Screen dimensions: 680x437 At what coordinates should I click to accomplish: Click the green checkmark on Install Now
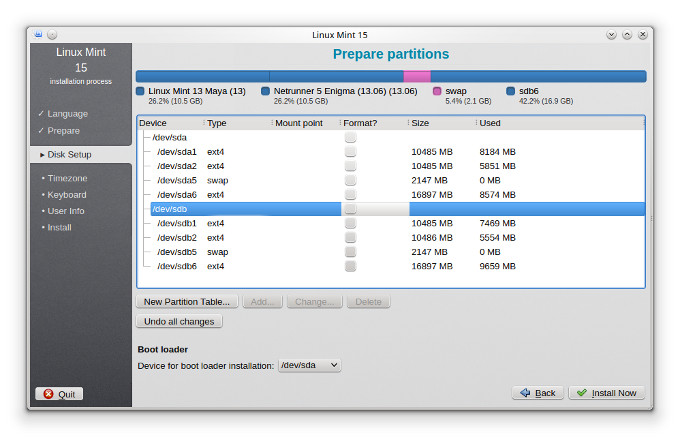(x=582, y=393)
